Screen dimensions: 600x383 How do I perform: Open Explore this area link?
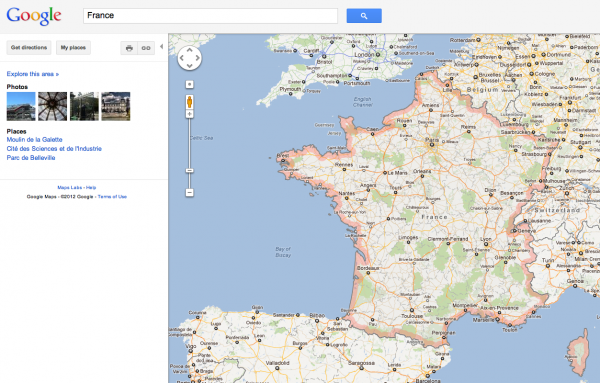[33, 74]
